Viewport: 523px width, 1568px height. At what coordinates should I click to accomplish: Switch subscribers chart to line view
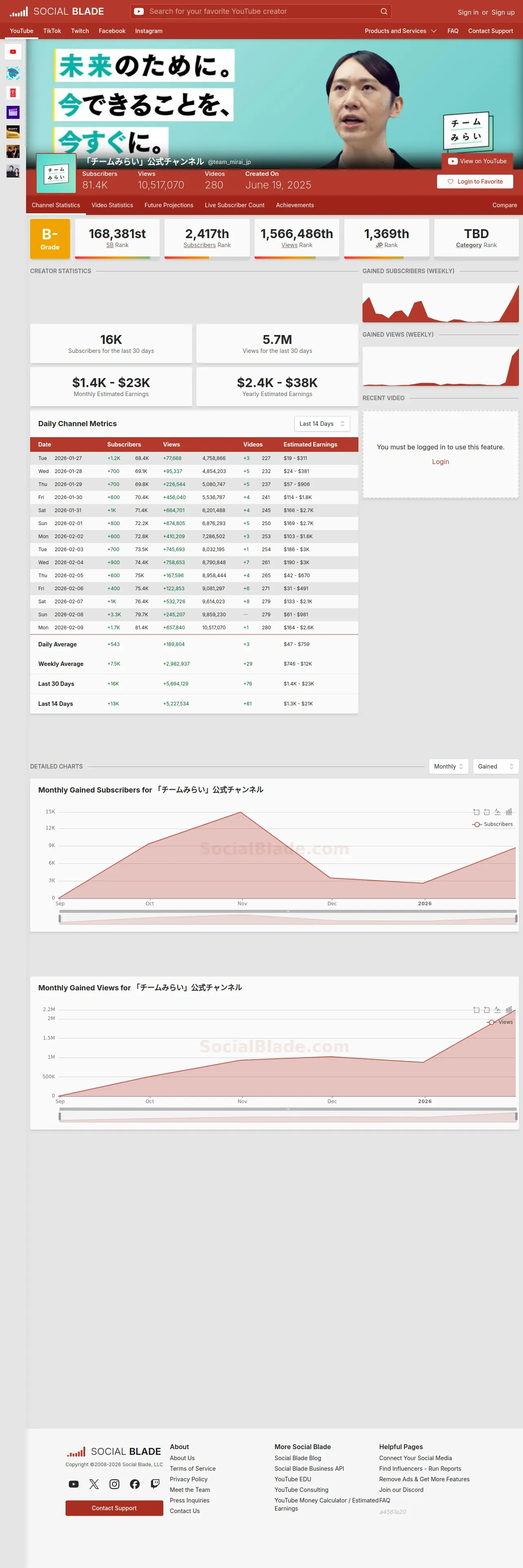[497, 812]
